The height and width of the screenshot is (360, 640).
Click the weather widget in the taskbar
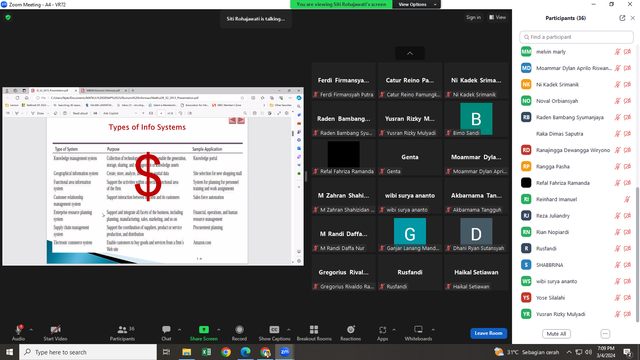tap(527, 352)
